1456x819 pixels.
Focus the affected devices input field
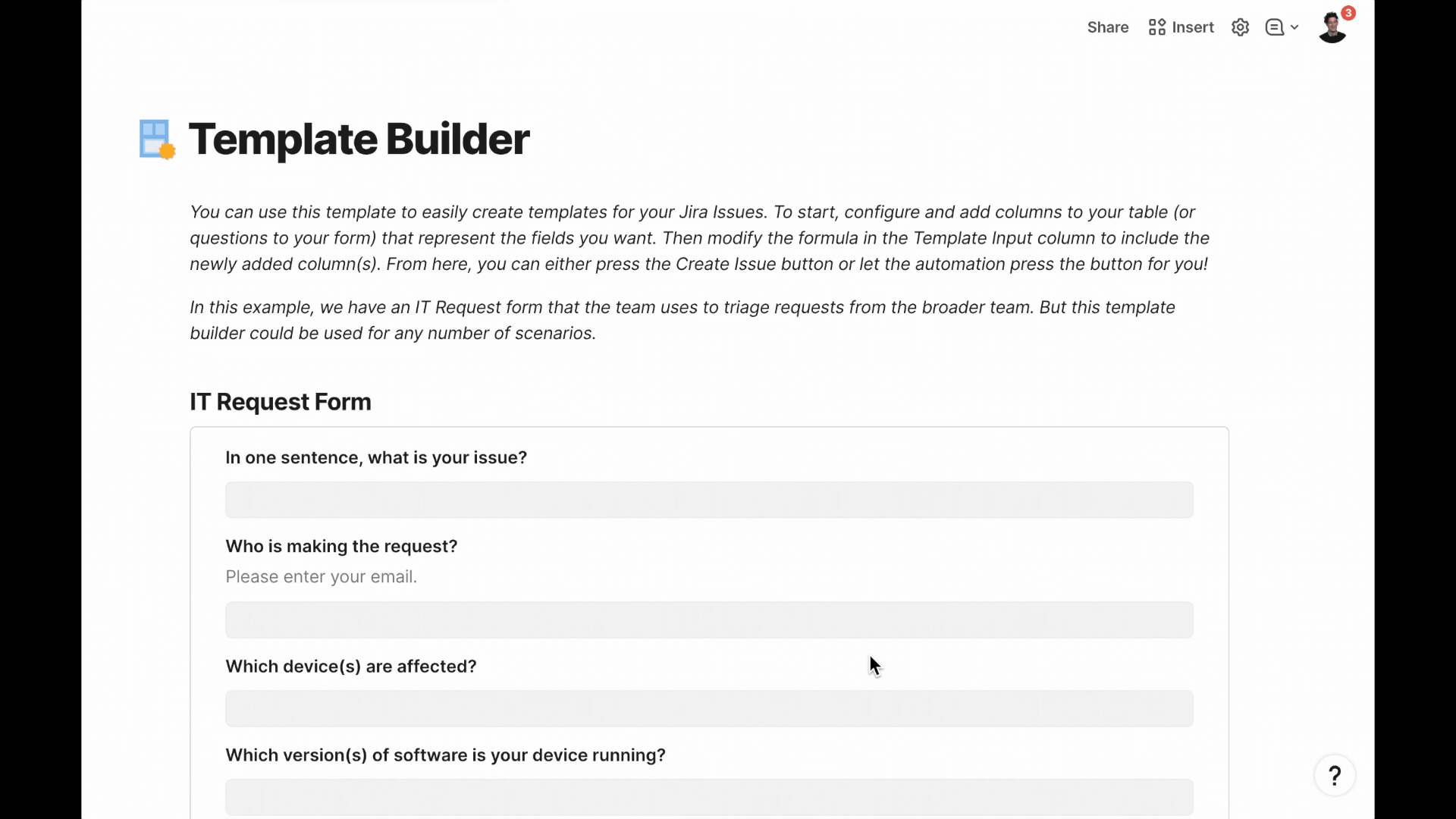pos(709,708)
